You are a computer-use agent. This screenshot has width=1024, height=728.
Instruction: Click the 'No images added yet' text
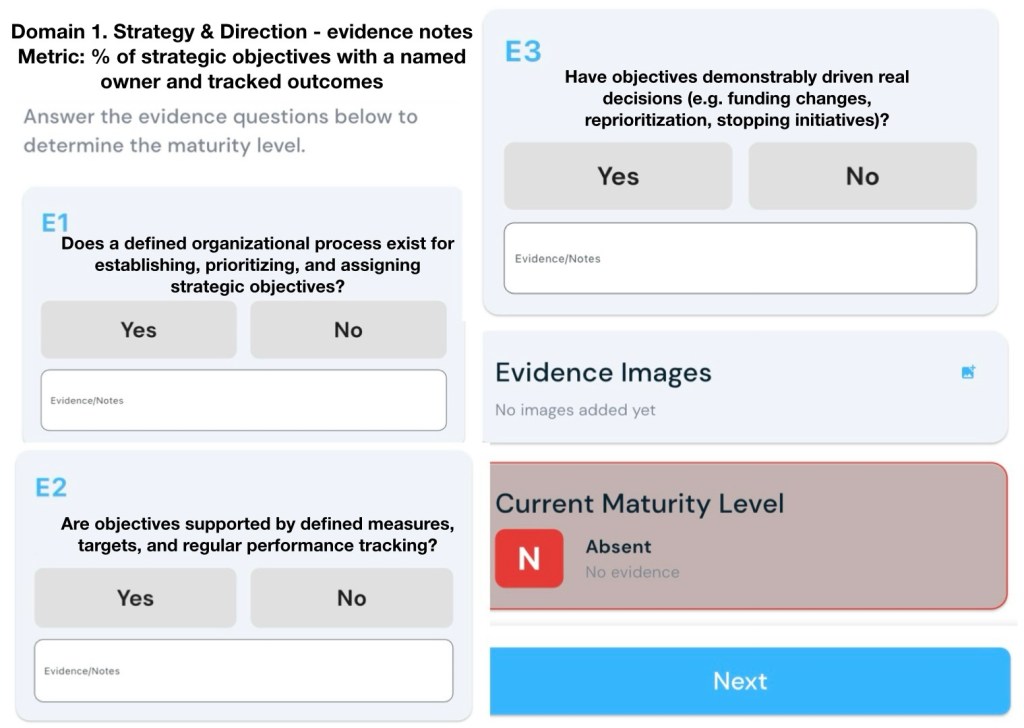point(575,410)
